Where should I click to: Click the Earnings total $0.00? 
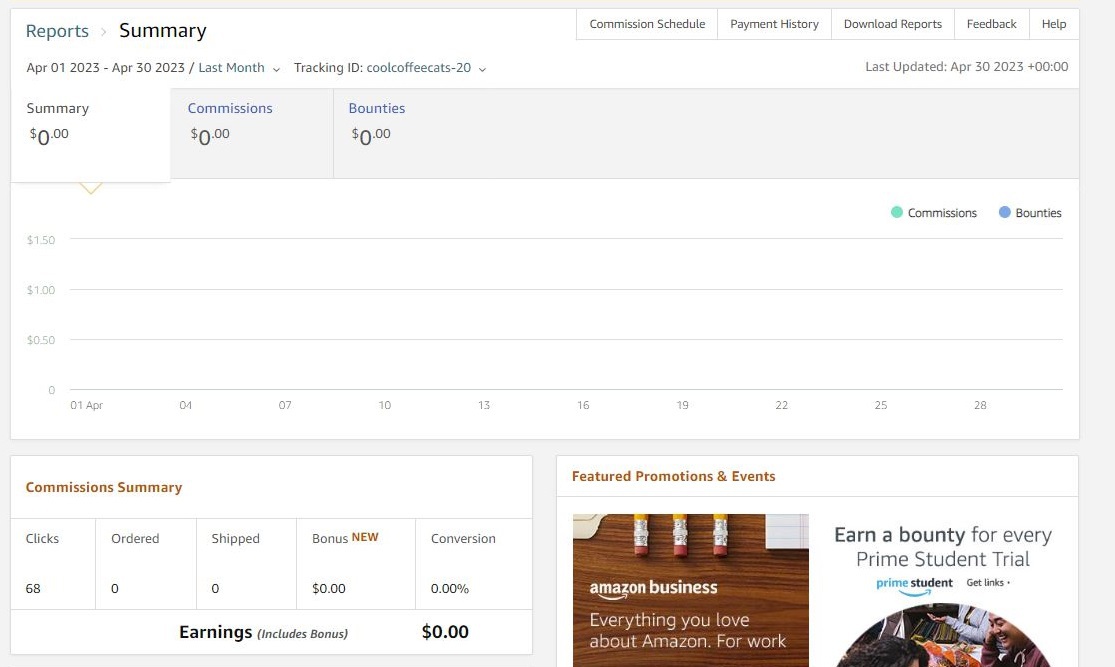pyautogui.click(x=445, y=631)
